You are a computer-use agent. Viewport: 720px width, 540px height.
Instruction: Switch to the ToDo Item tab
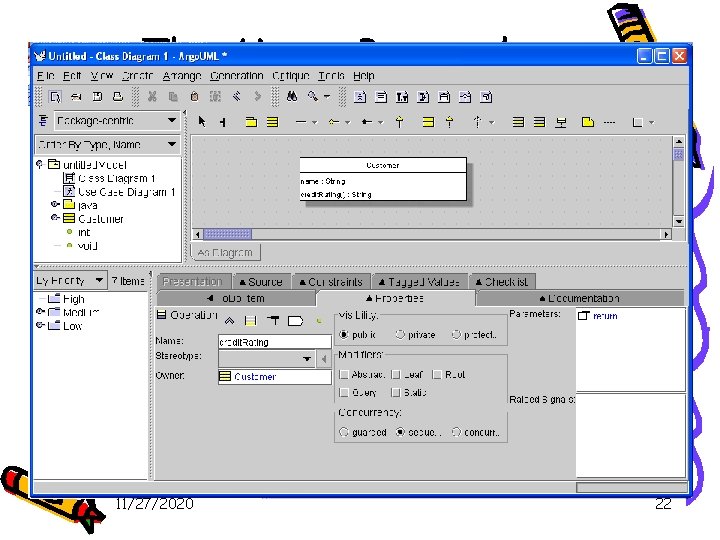click(x=236, y=298)
